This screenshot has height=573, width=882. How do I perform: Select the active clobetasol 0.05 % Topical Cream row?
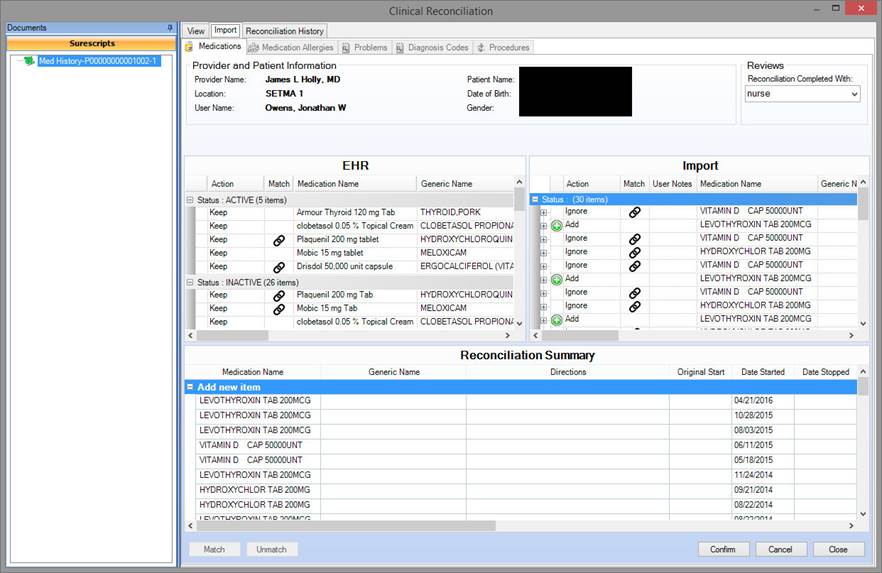[354, 226]
